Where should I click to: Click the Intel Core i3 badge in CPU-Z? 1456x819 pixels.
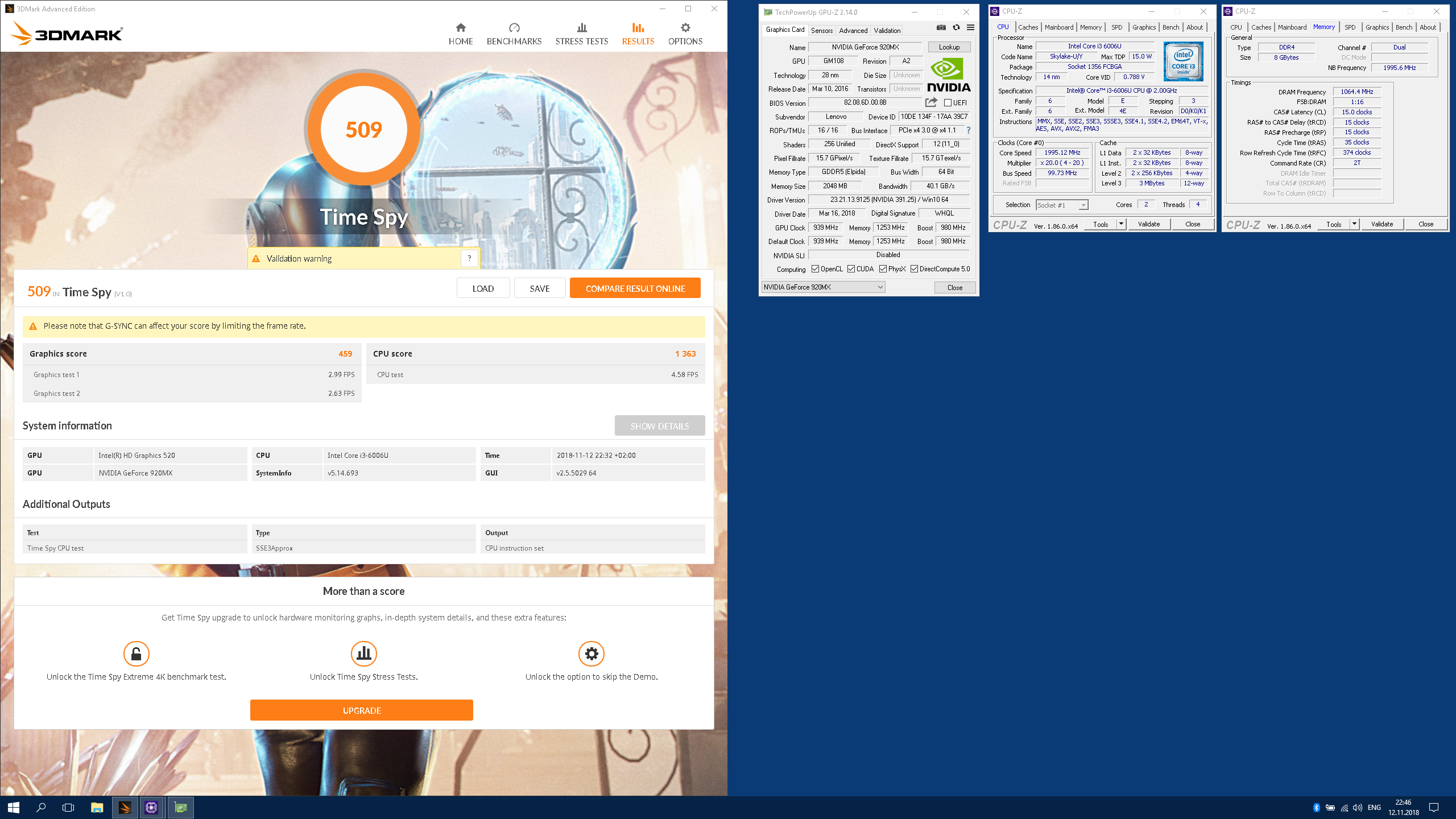click(x=1183, y=61)
